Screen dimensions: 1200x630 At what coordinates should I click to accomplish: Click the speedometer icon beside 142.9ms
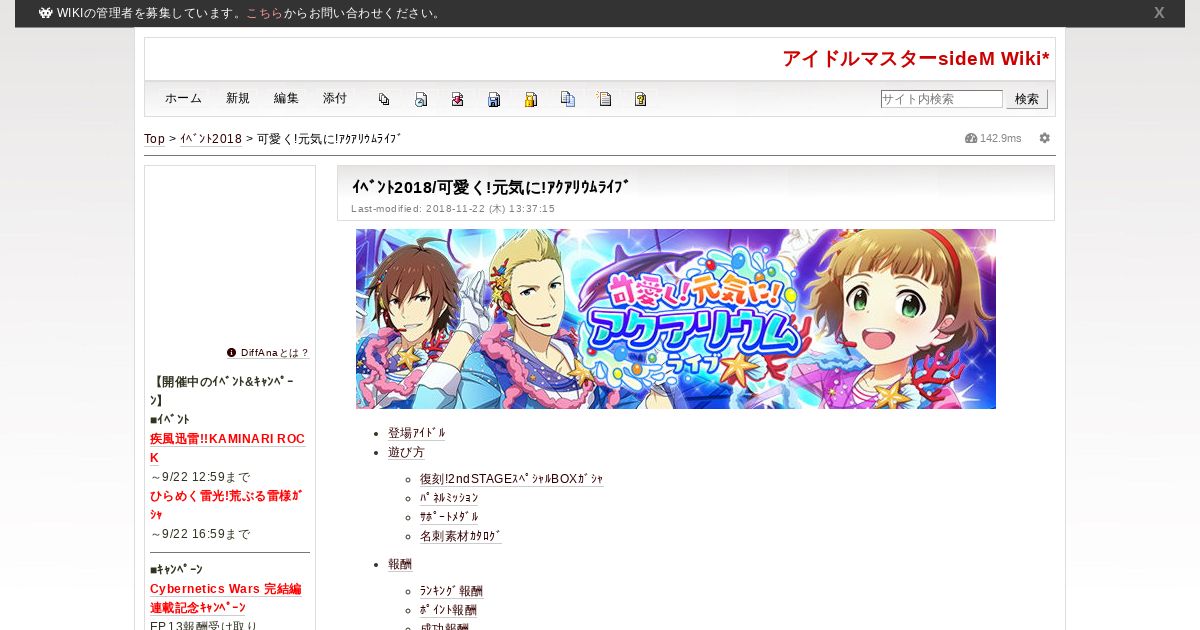971,138
